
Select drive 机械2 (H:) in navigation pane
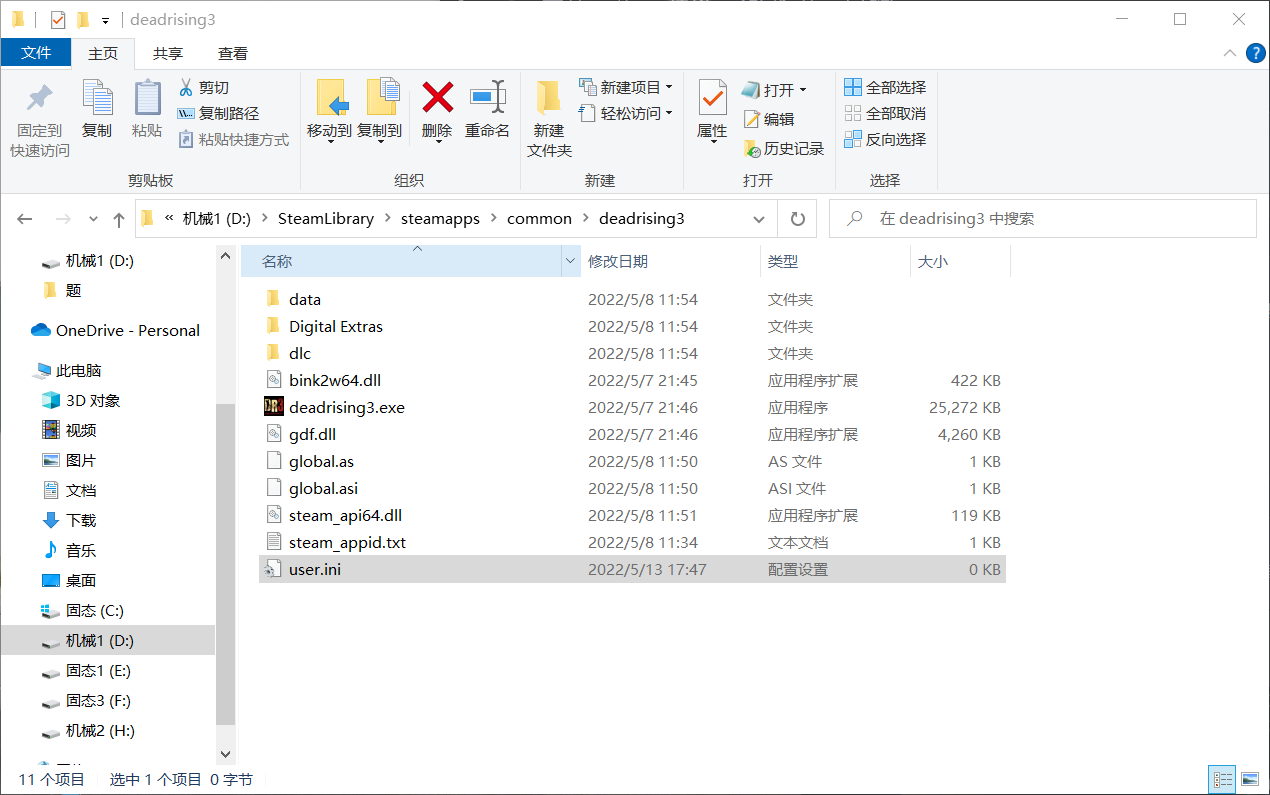tap(87, 730)
